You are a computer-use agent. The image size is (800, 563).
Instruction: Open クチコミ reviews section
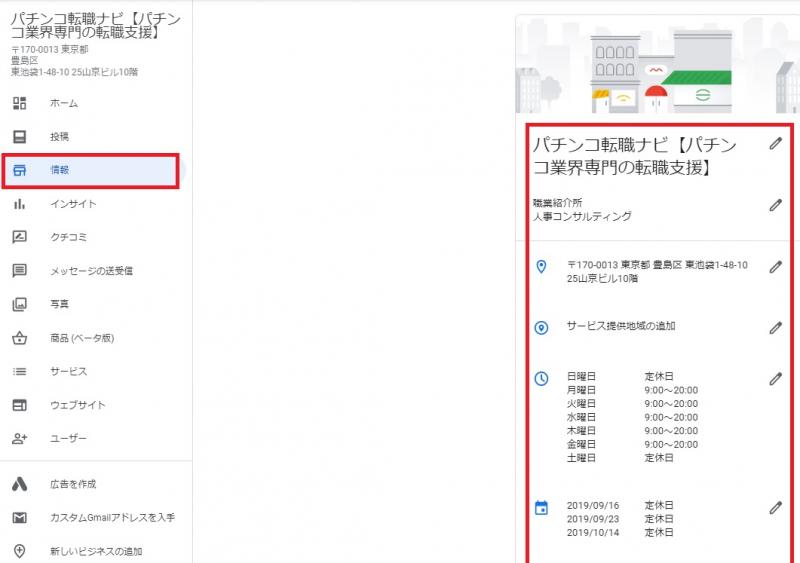[68, 237]
